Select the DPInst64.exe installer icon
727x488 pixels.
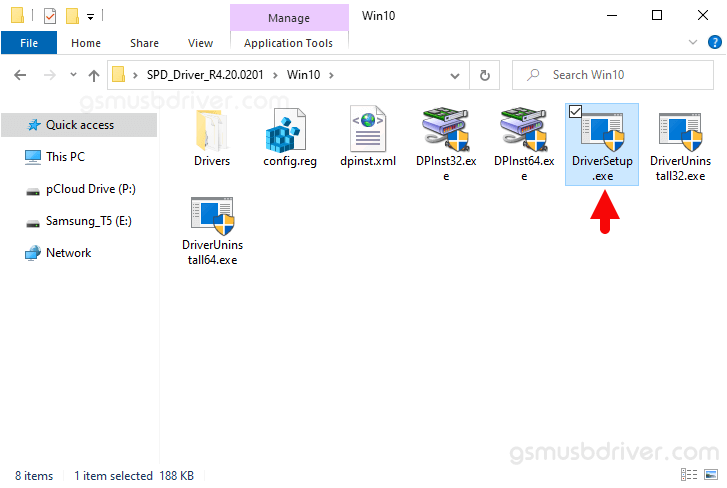coord(523,130)
